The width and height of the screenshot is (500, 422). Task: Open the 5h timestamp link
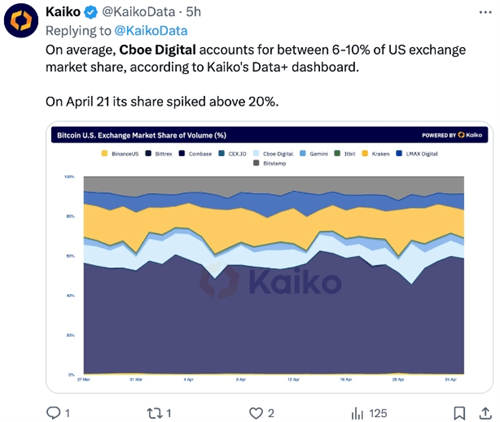(193, 12)
